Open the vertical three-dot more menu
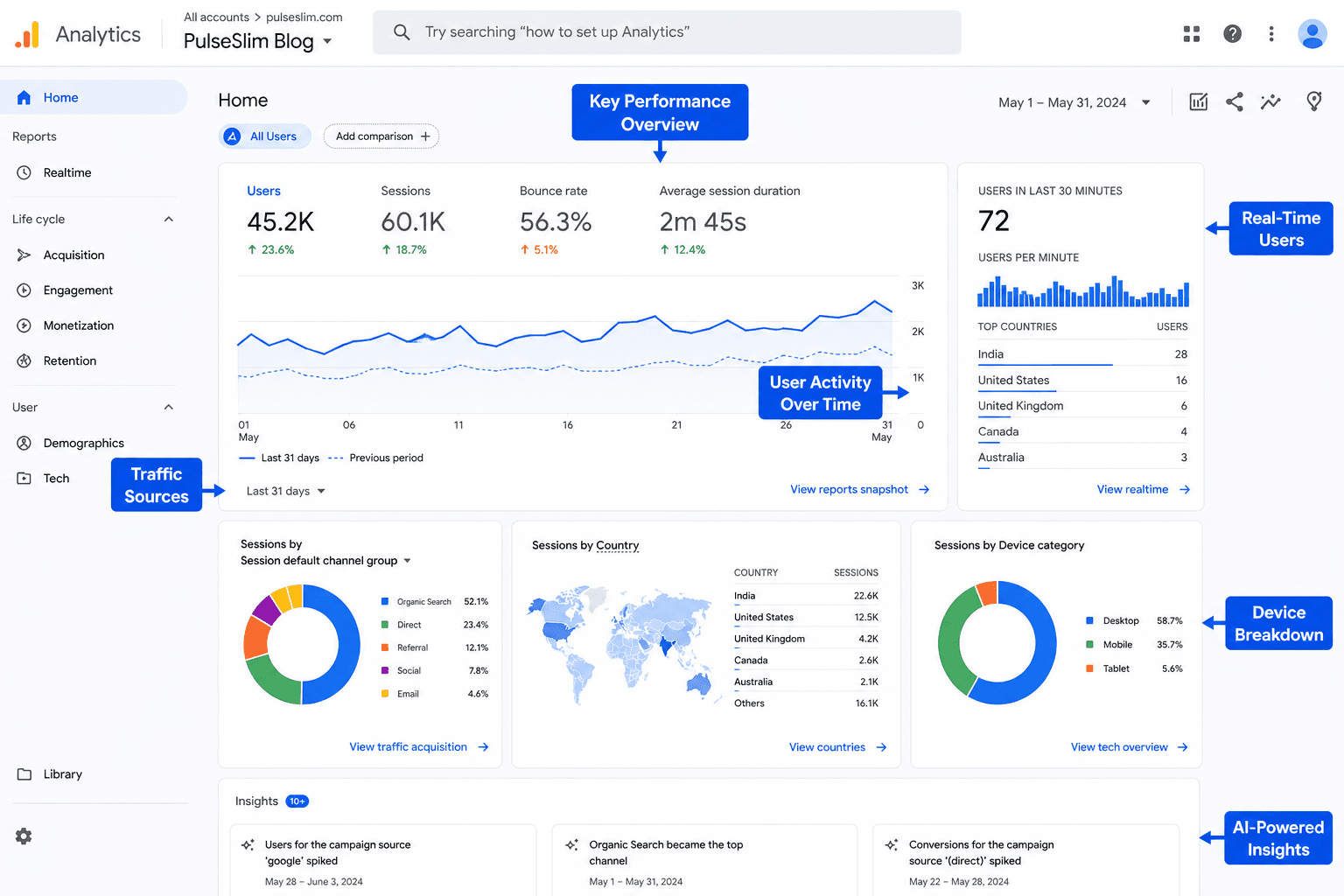This screenshot has width=1344, height=896. coord(1271,34)
